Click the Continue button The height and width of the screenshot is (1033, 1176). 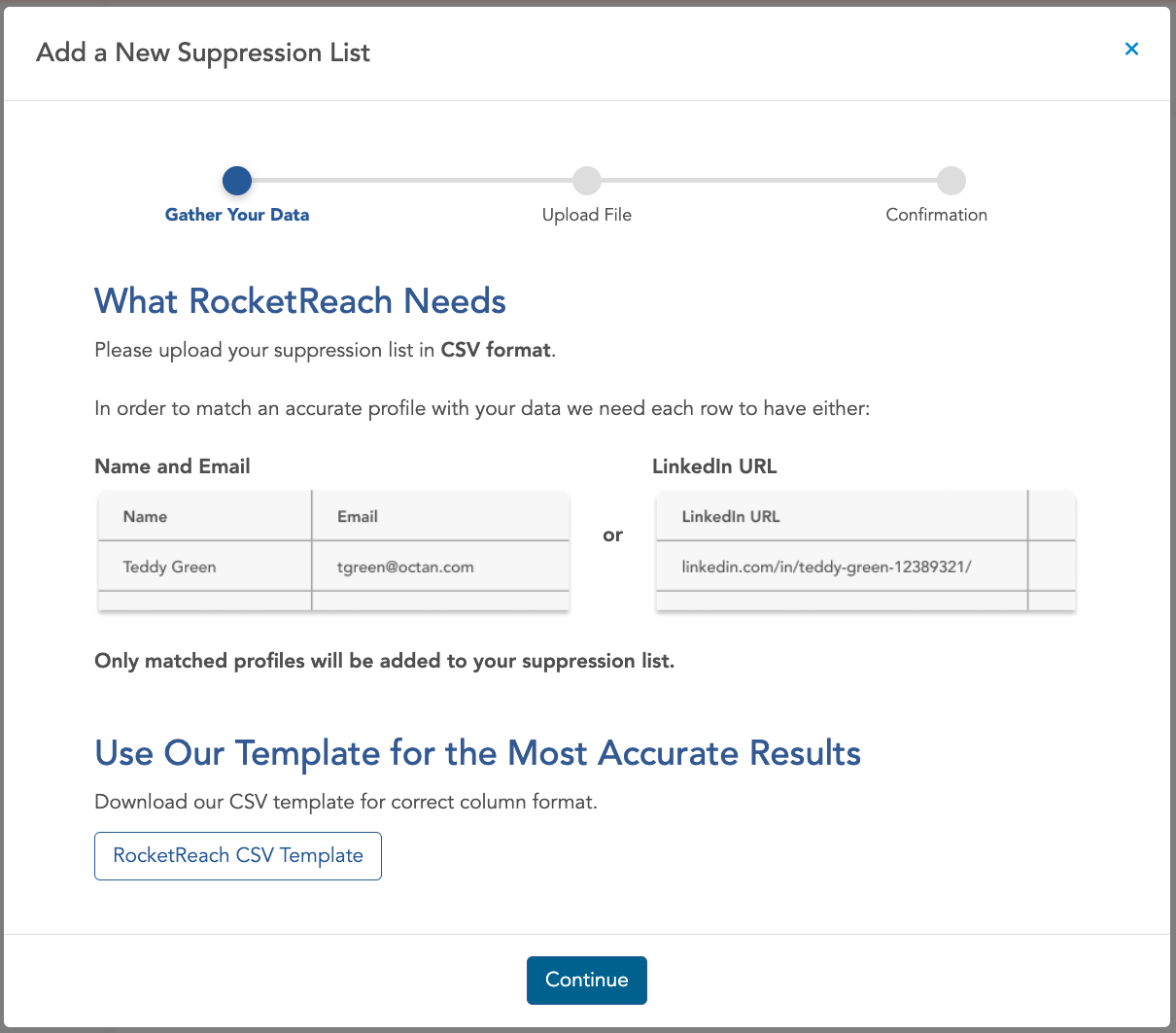coord(587,980)
